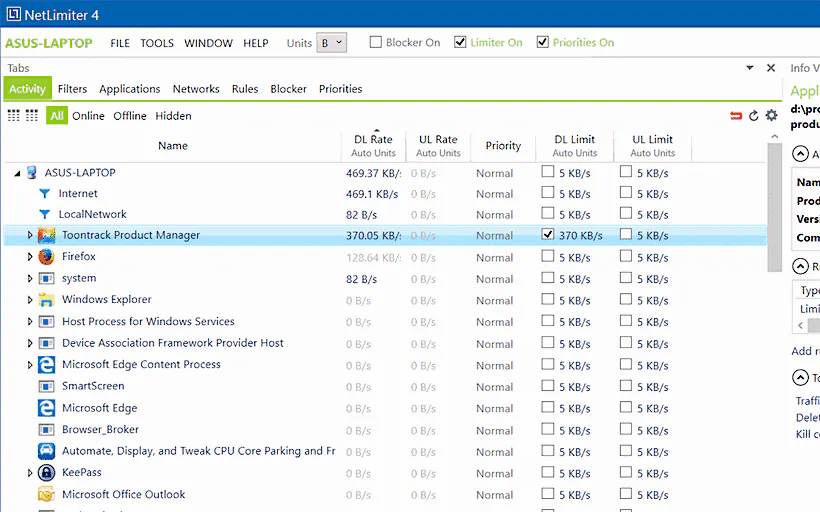Image resolution: width=820 pixels, height=512 pixels.
Task: Show Hidden items
Action: tap(173, 116)
